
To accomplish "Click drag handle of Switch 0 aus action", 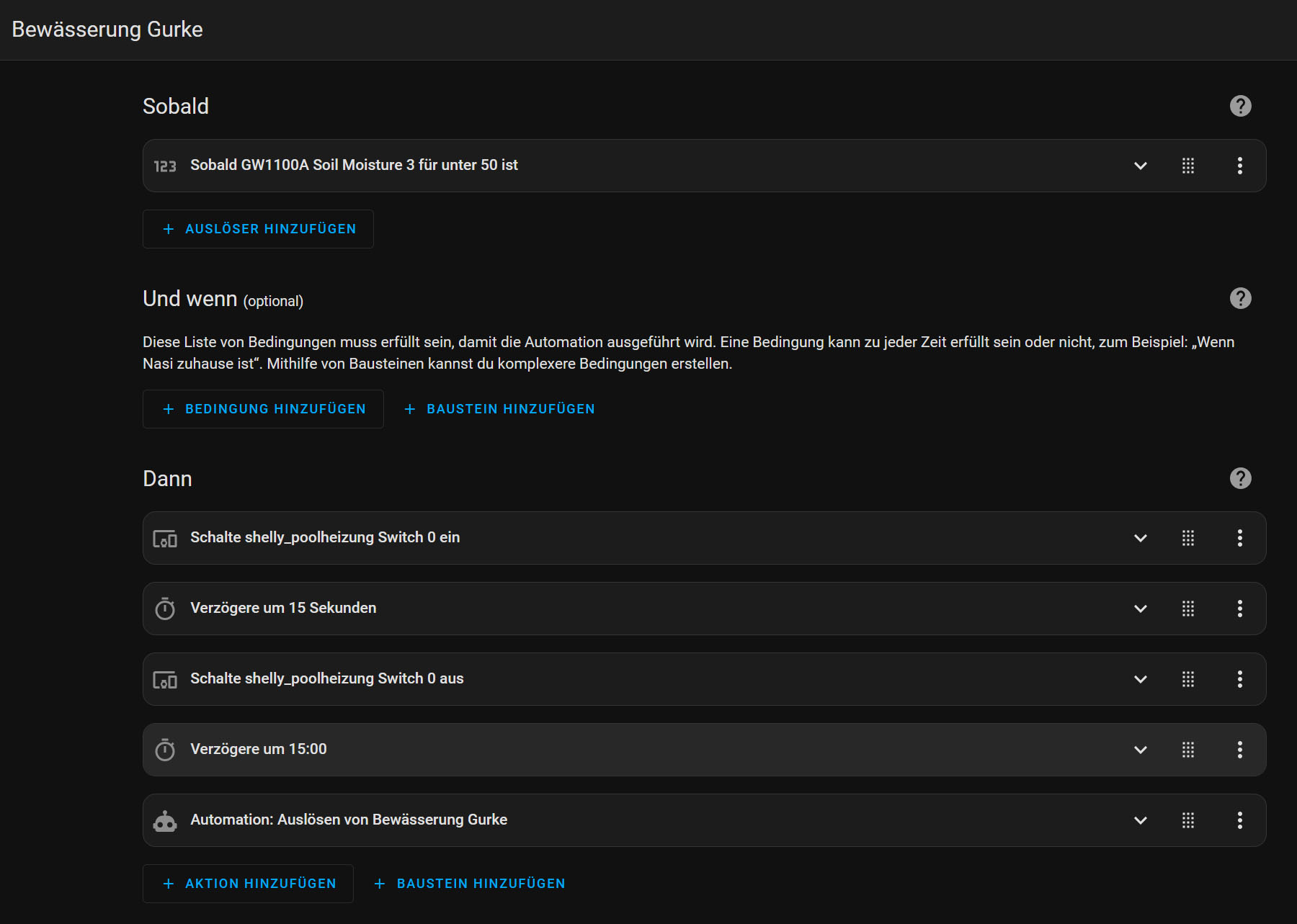I will 1188,679.
